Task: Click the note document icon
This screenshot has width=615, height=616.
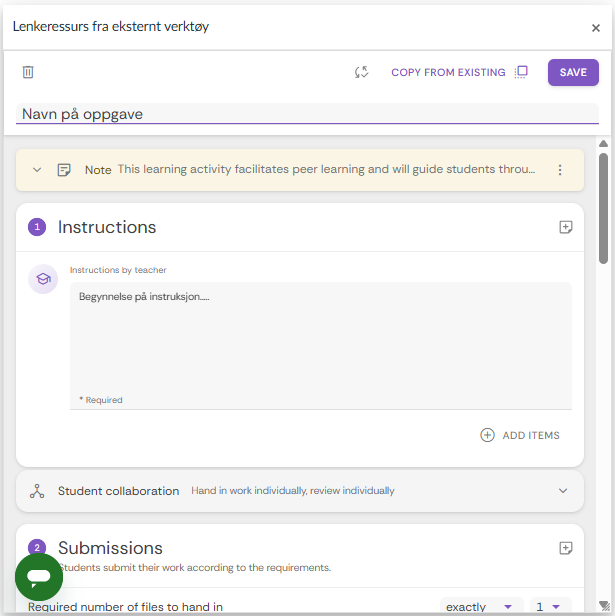Action: click(65, 170)
